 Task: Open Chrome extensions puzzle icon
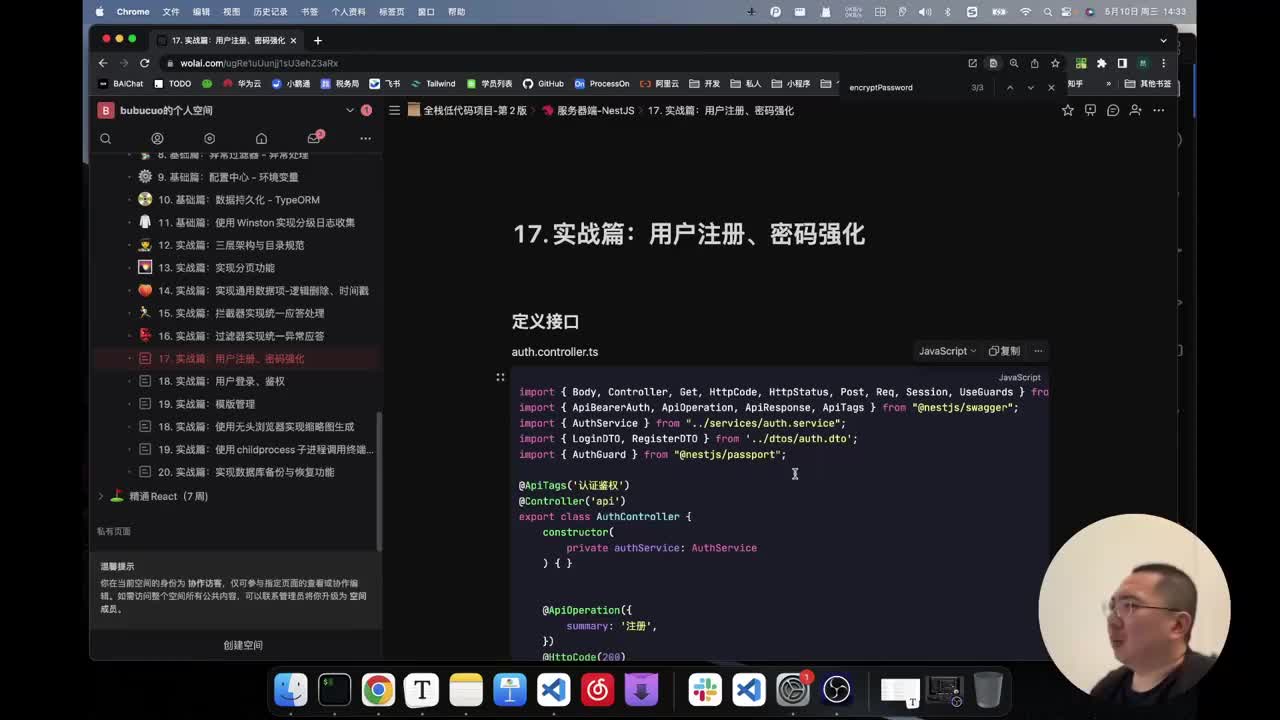1101,63
